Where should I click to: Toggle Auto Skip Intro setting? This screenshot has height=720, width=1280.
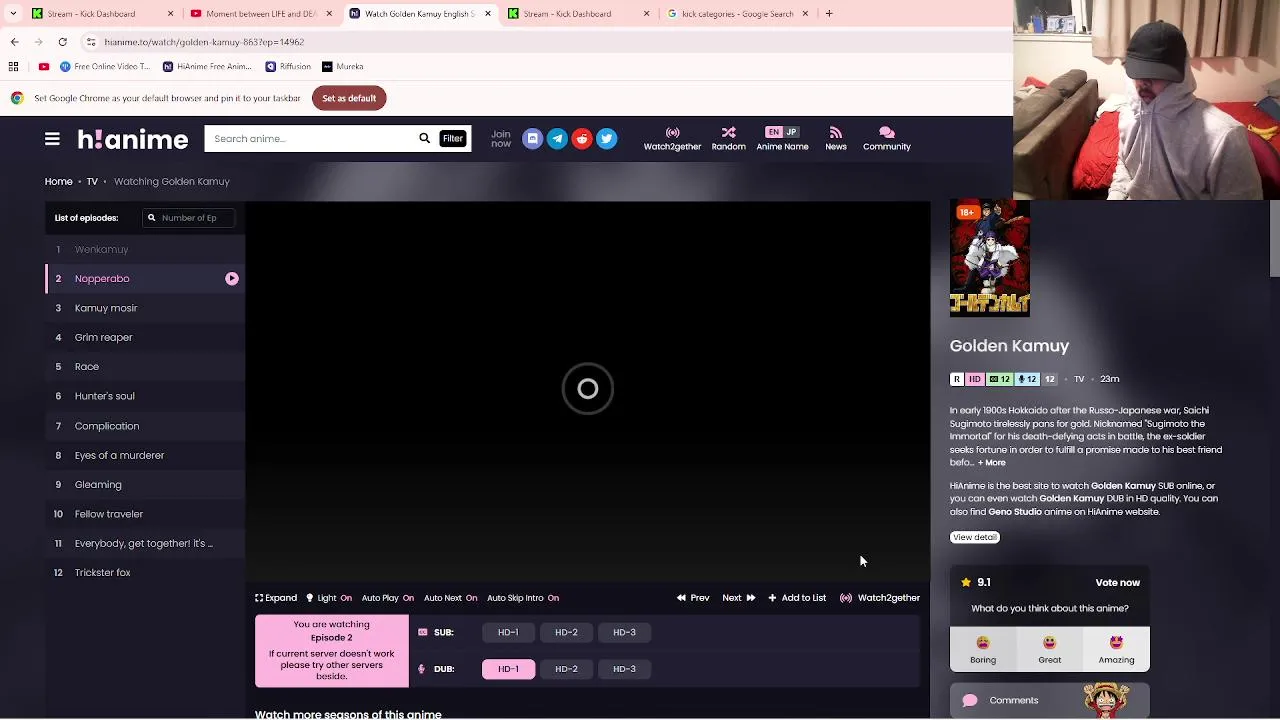[523, 598]
